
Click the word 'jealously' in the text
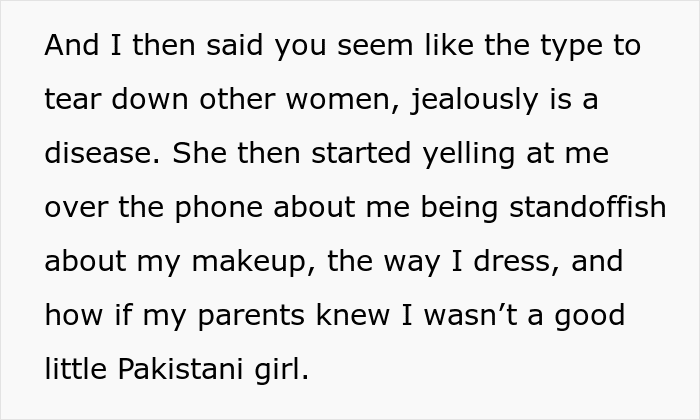pyautogui.click(x=474, y=100)
